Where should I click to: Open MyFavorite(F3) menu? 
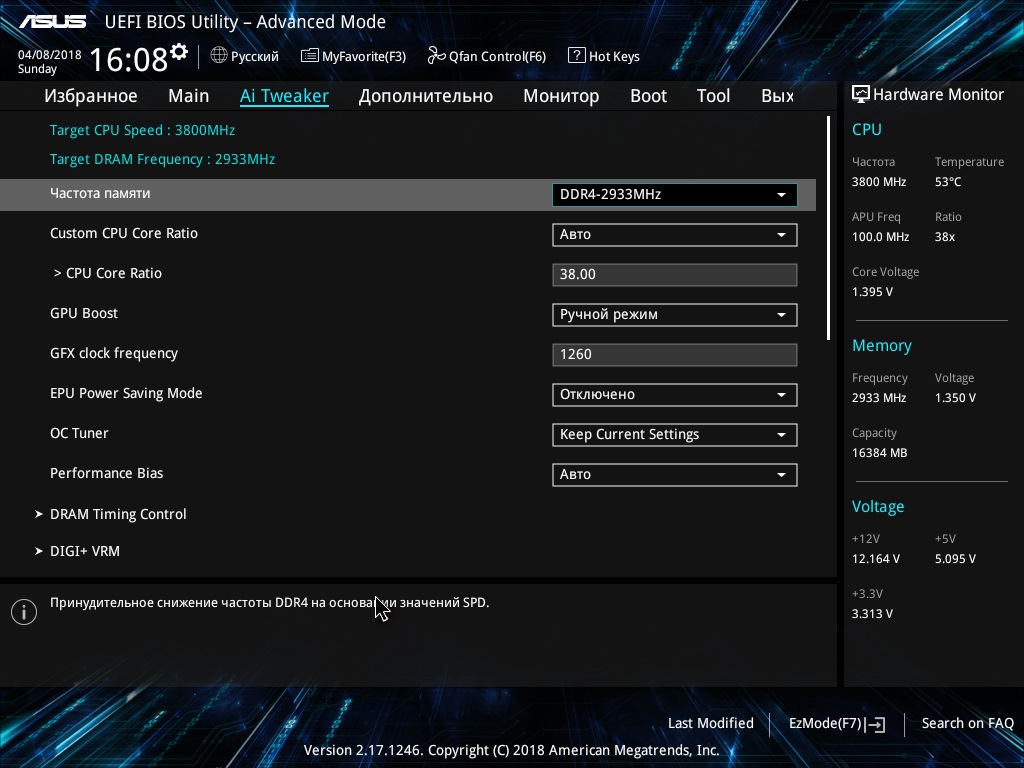pos(353,56)
